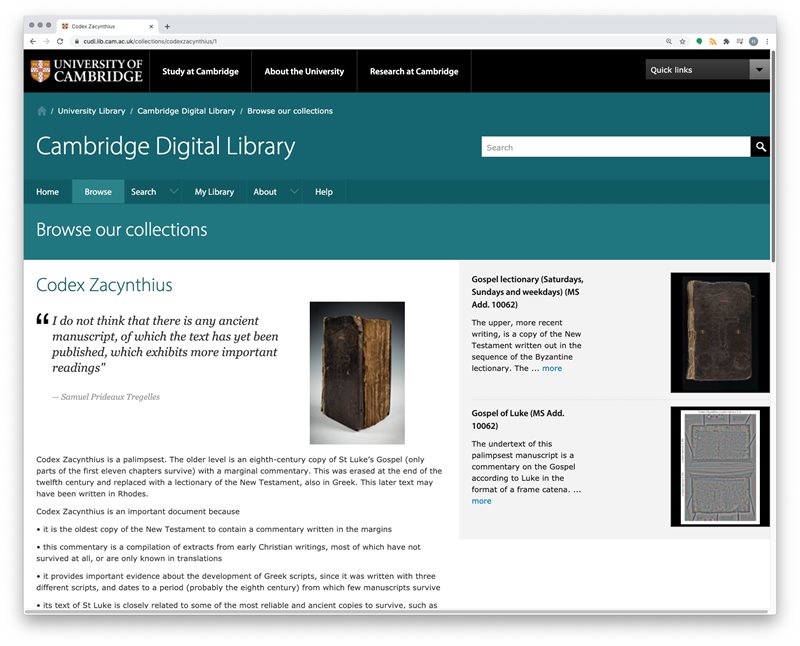This screenshot has height=646, width=800.
Task: Open the My Library tab
Action: coord(214,192)
